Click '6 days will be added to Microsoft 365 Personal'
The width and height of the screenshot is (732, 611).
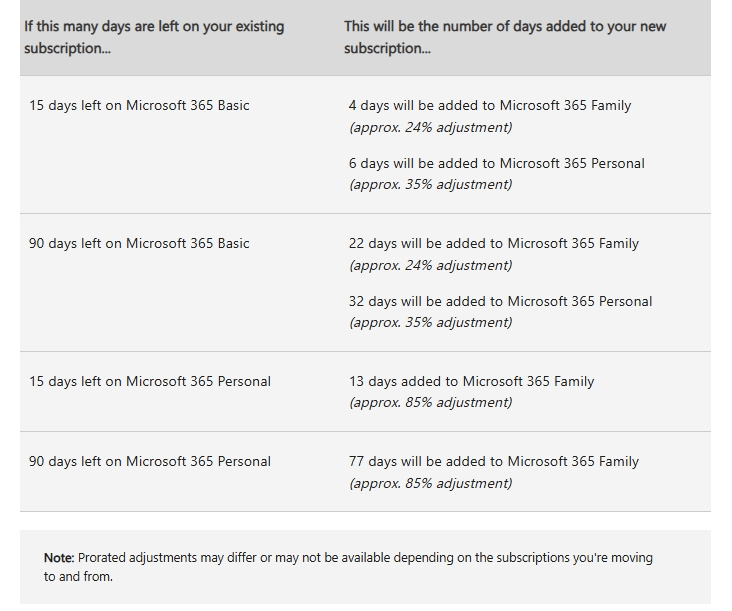click(x=497, y=163)
